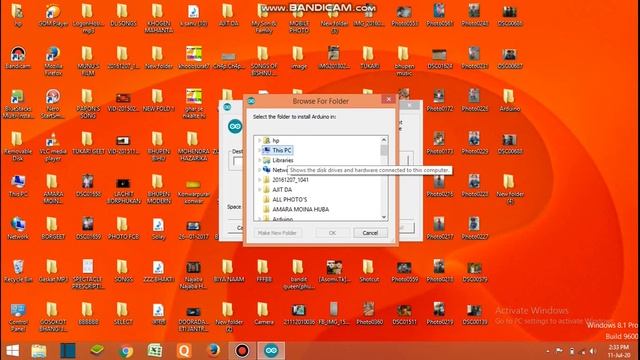
Task: Show hidden tray icons arrow
Action: [548, 351]
